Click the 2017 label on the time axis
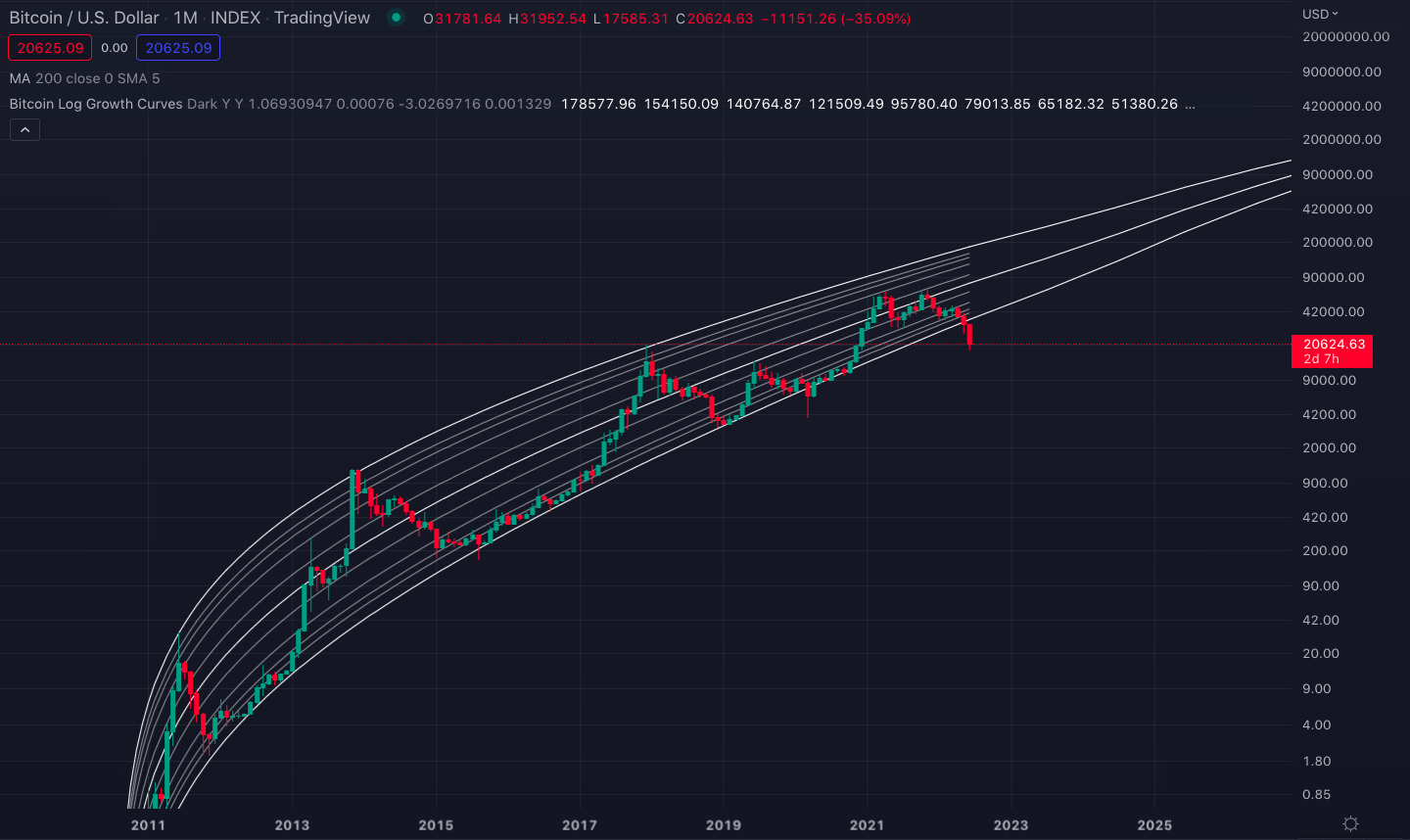The width and height of the screenshot is (1410, 840). (x=580, y=825)
